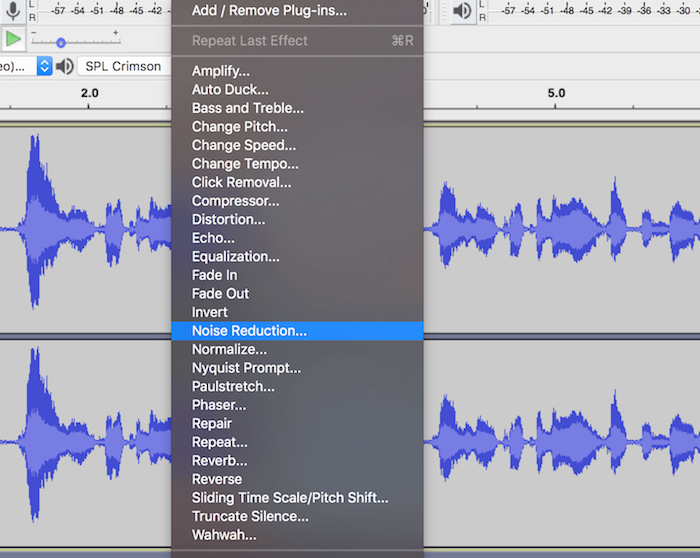Click the microphone recording meter icon
This screenshot has width=700, height=558.
(13, 11)
